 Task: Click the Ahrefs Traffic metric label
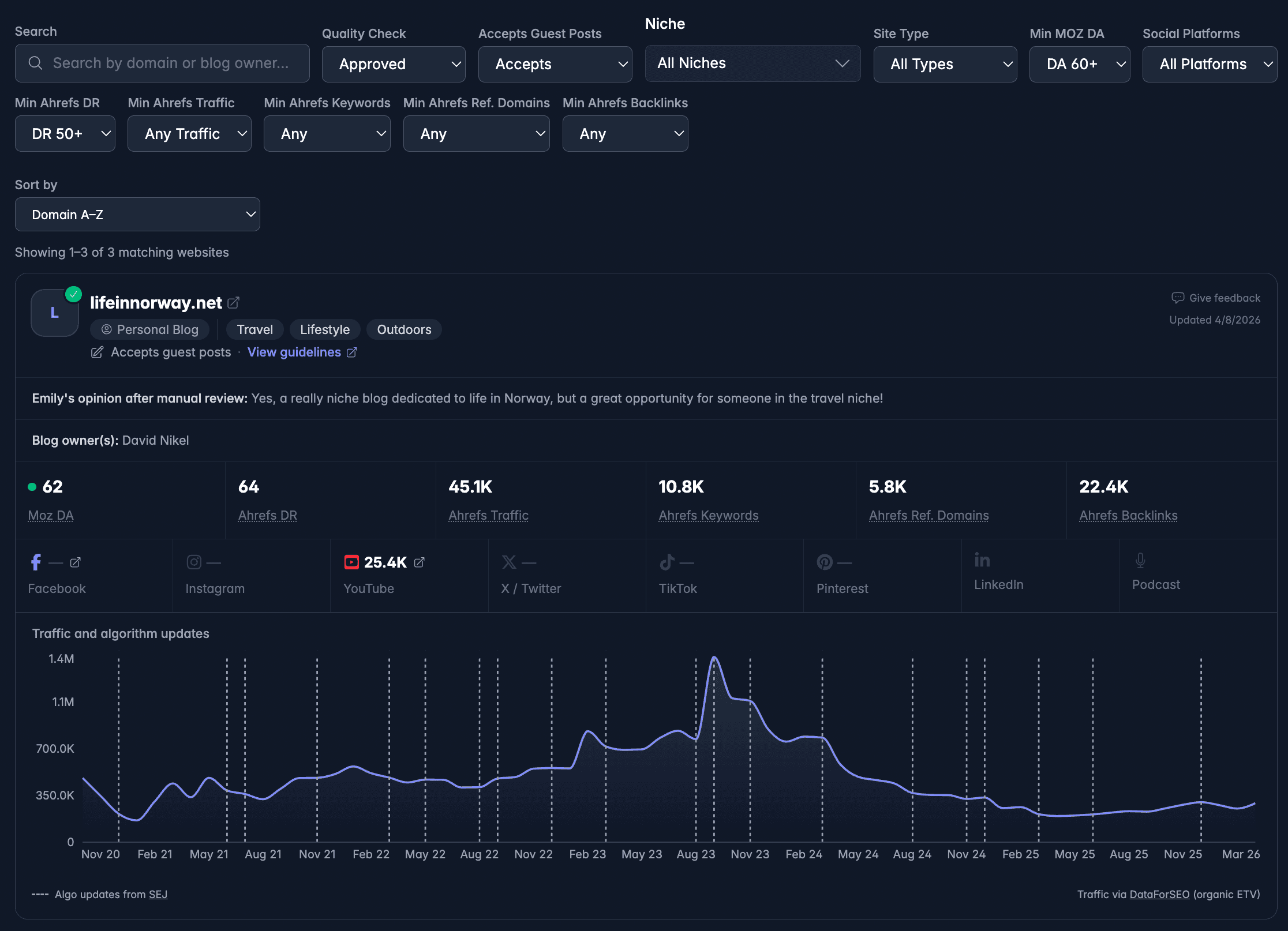coord(489,516)
